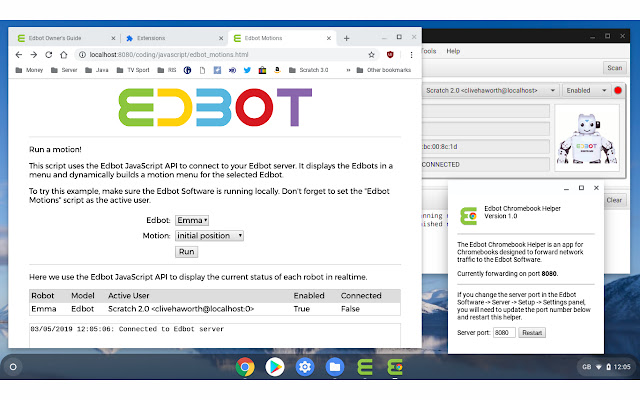The image size is (640, 400).
Task: Clear the Edbot Software log
Action: tap(614, 200)
